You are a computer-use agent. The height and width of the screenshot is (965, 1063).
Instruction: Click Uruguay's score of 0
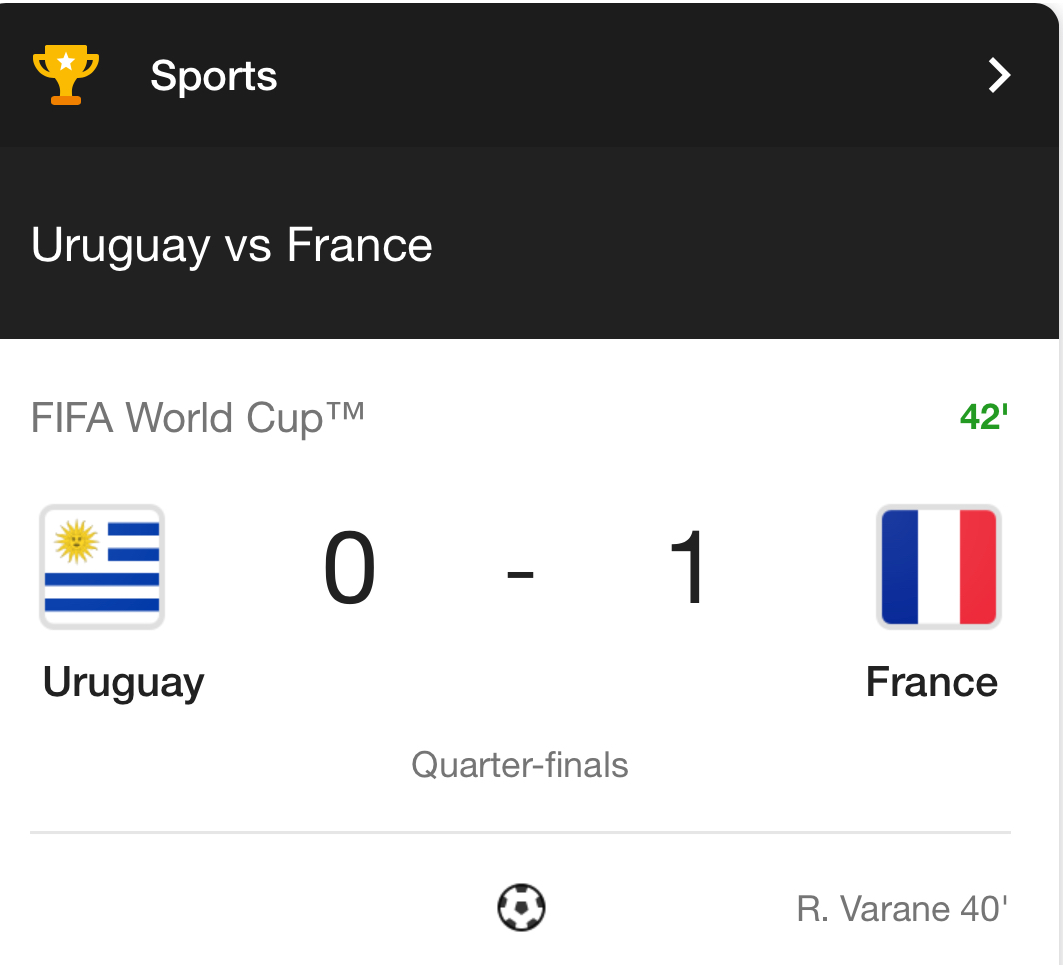(x=350, y=569)
